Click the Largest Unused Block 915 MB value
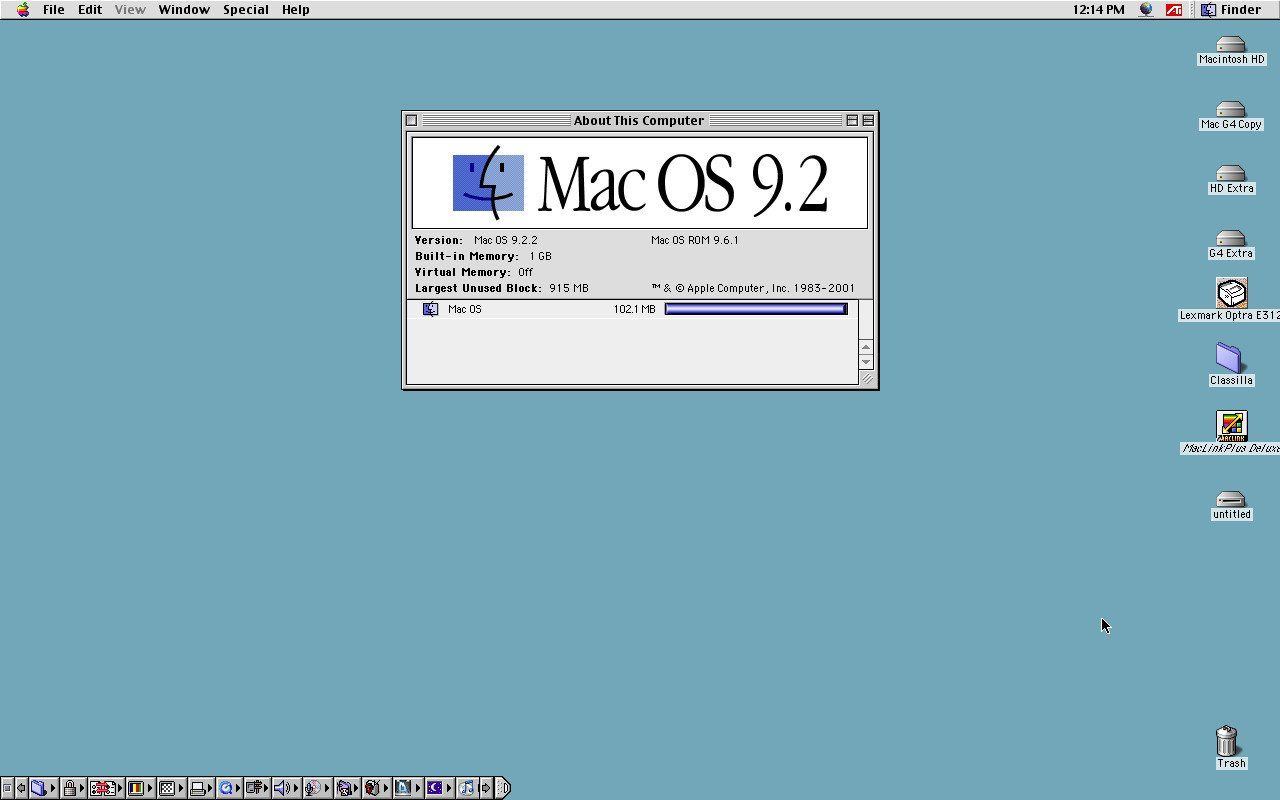This screenshot has height=800, width=1280. [x=568, y=288]
